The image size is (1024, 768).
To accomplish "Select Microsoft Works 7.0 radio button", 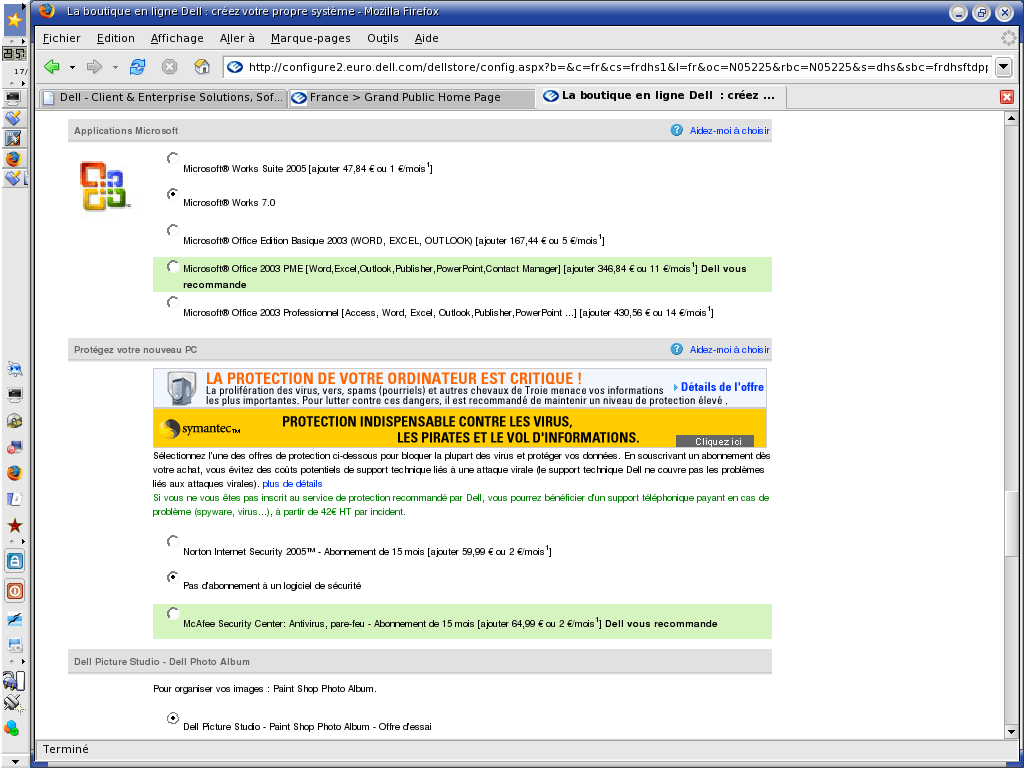I will [x=172, y=193].
